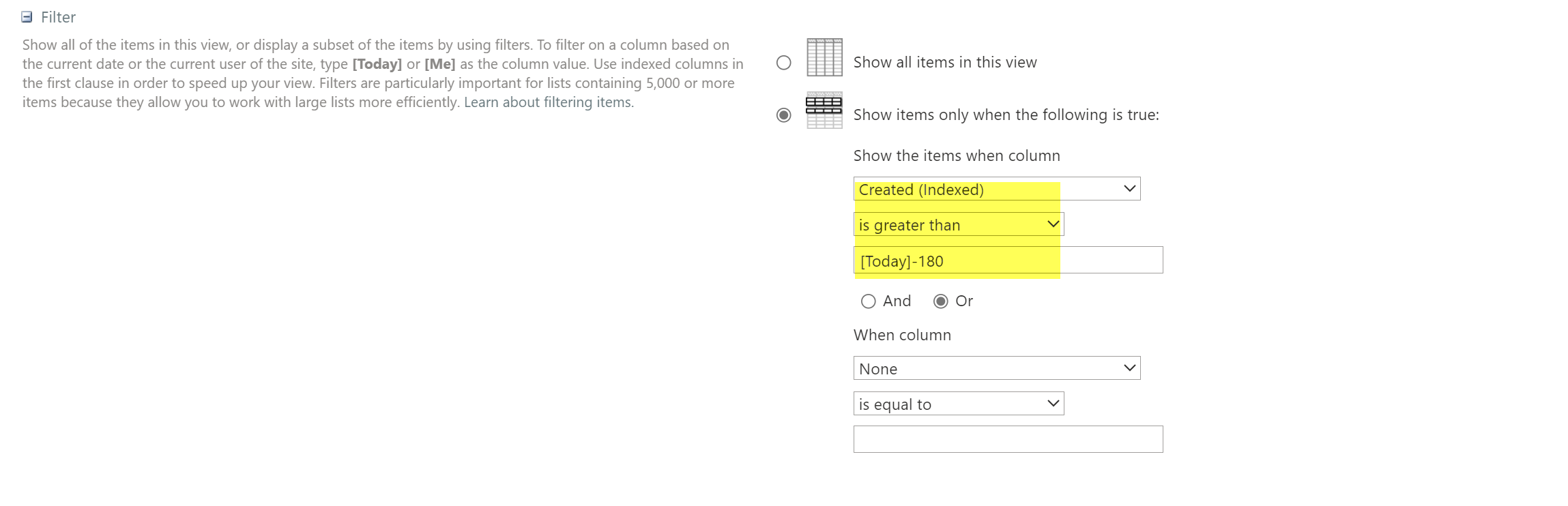Viewport: 1568px width, 506px height.
Task: Open the is greater than operator dropdown
Action: tap(958, 224)
